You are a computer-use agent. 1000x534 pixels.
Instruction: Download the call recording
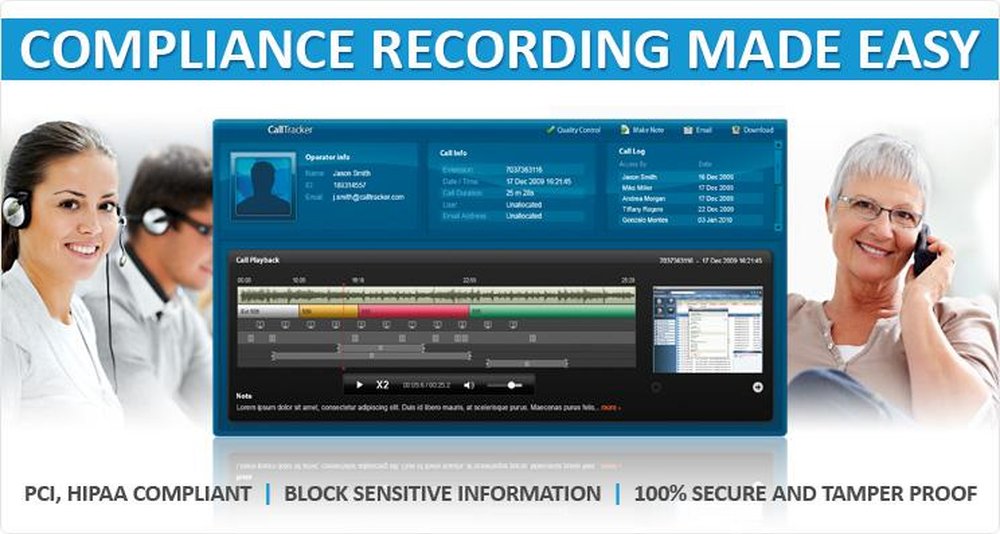(x=753, y=130)
